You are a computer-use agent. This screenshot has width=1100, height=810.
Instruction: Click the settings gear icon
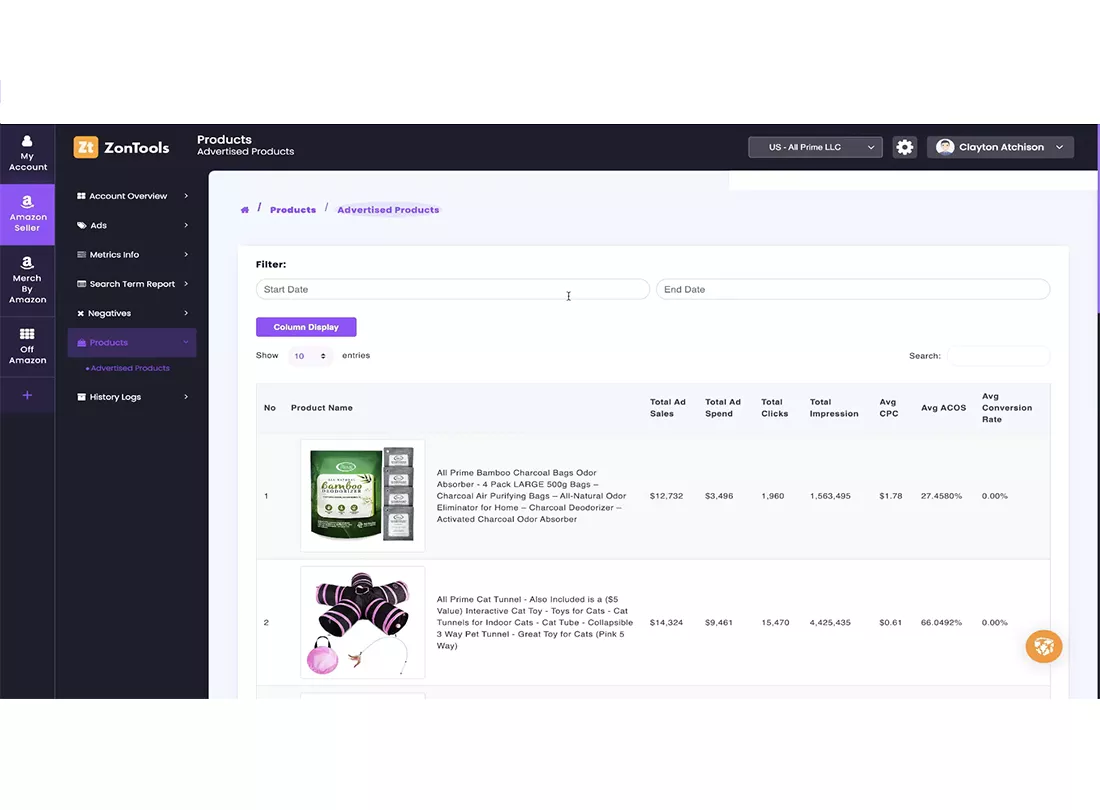point(904,147)
